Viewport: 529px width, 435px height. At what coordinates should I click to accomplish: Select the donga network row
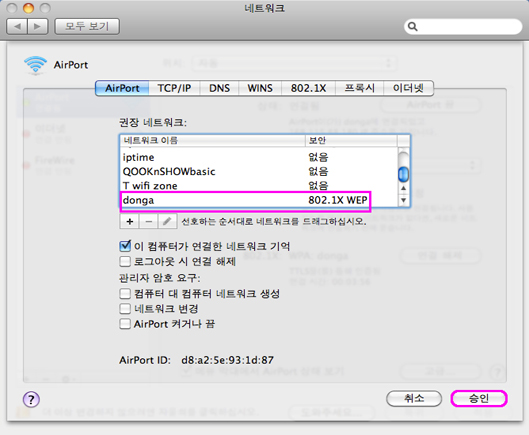245,200
